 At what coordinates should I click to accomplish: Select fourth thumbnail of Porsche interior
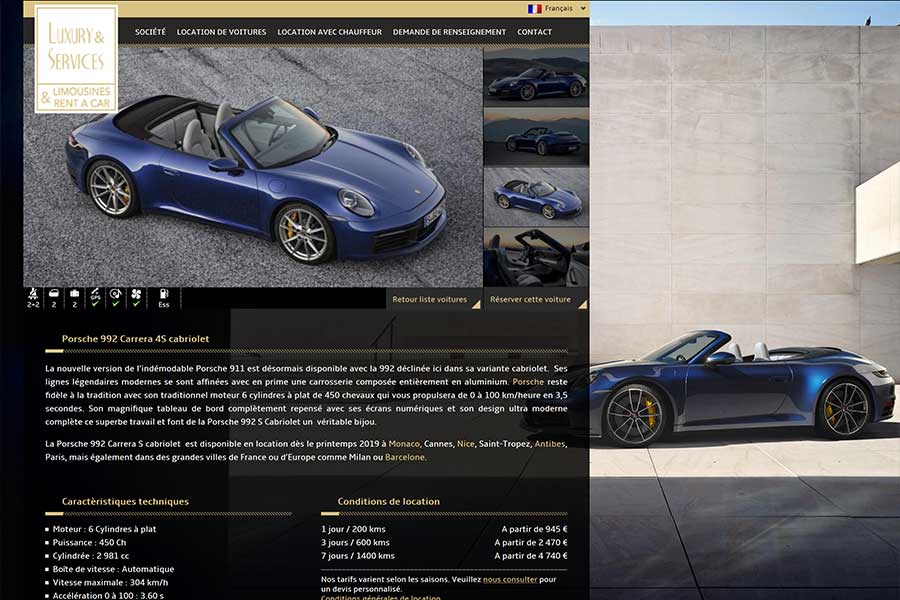pos(536,257)
